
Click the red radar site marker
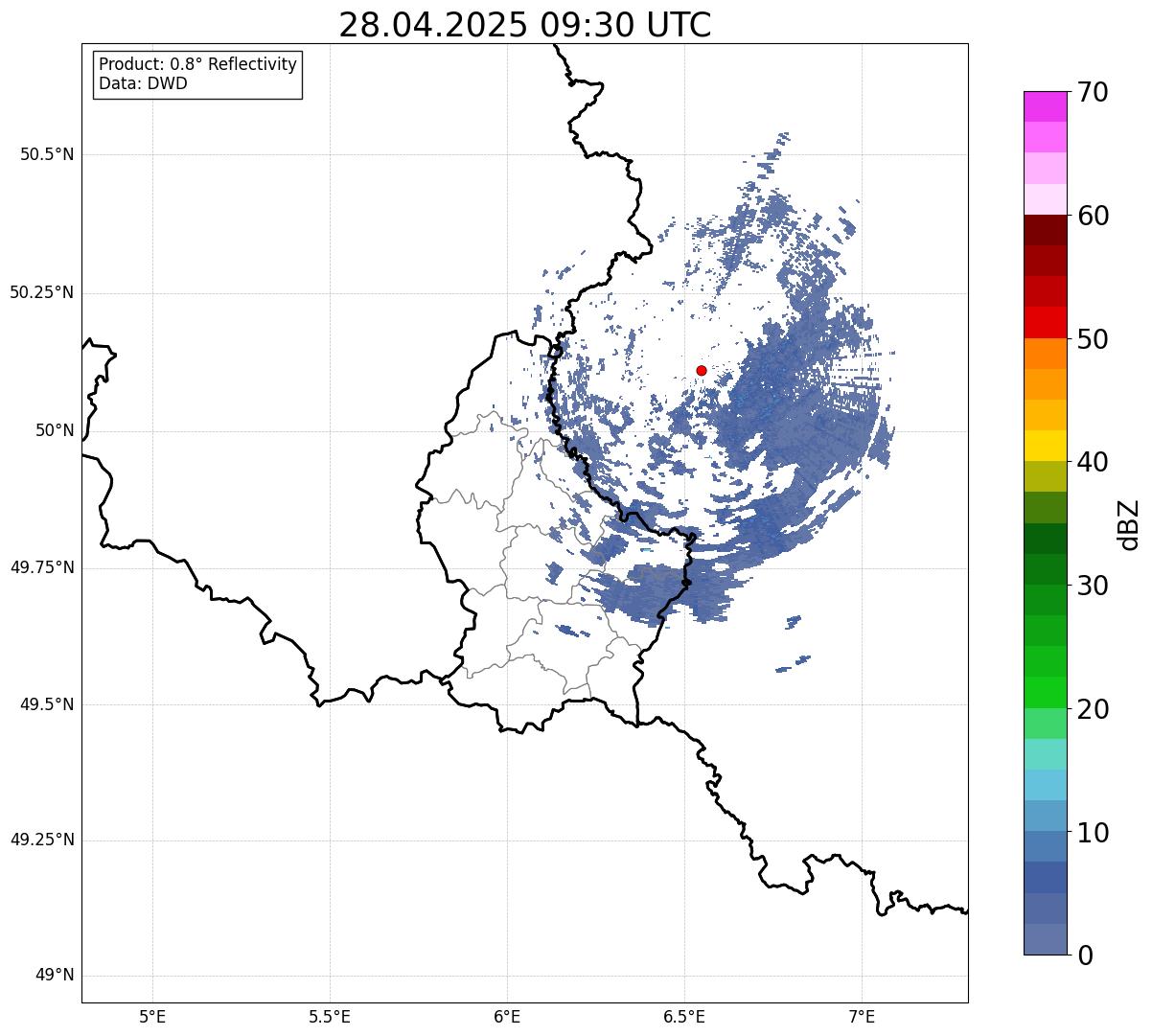pos(702,370)
